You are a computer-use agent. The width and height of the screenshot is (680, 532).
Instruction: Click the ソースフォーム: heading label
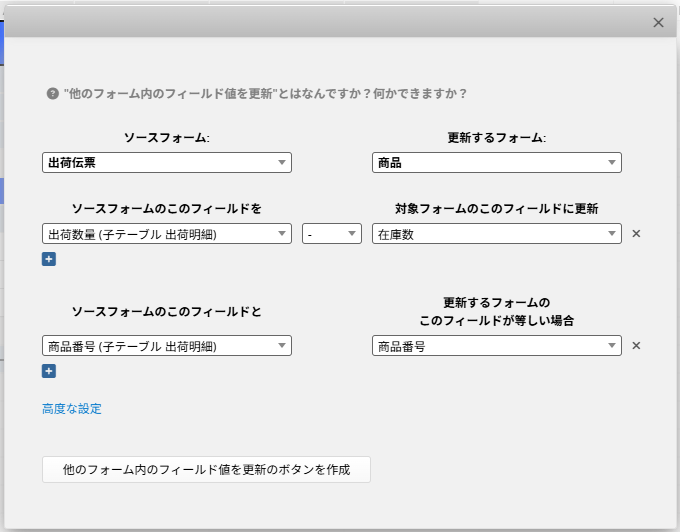pos(166,138)
